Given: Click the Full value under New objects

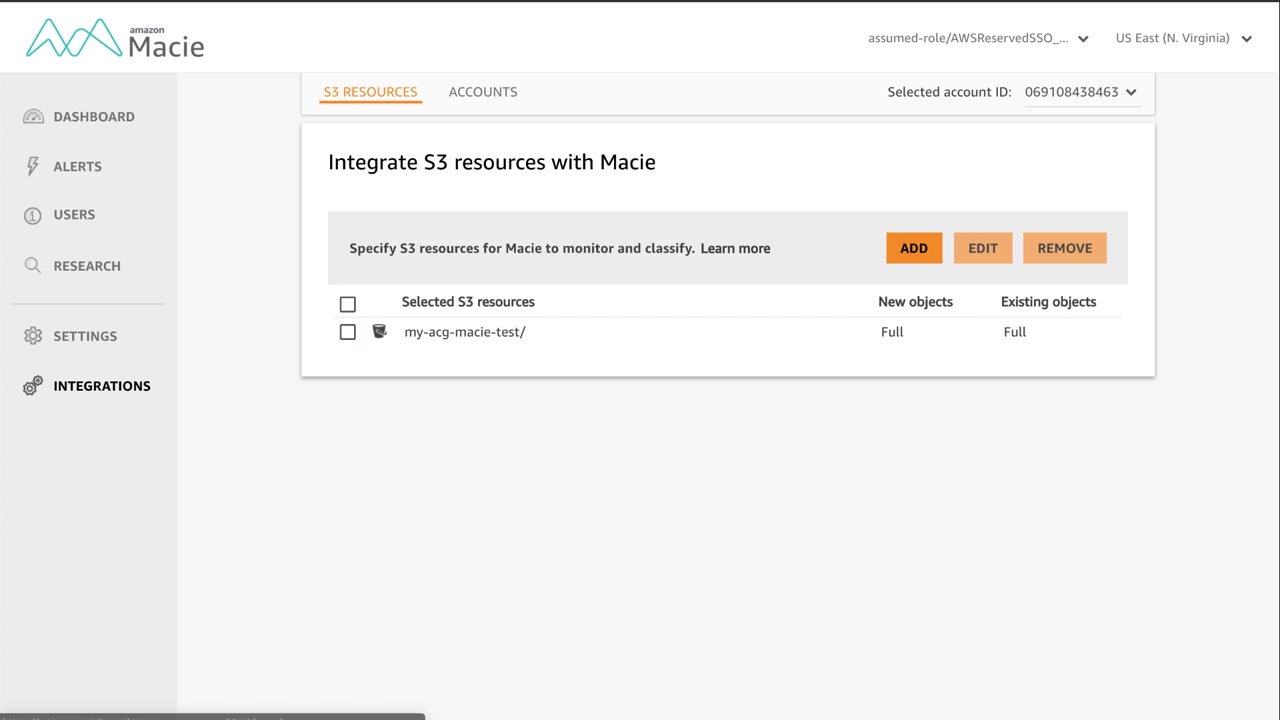Looking at the screenshot, I should tap(892, 332).
